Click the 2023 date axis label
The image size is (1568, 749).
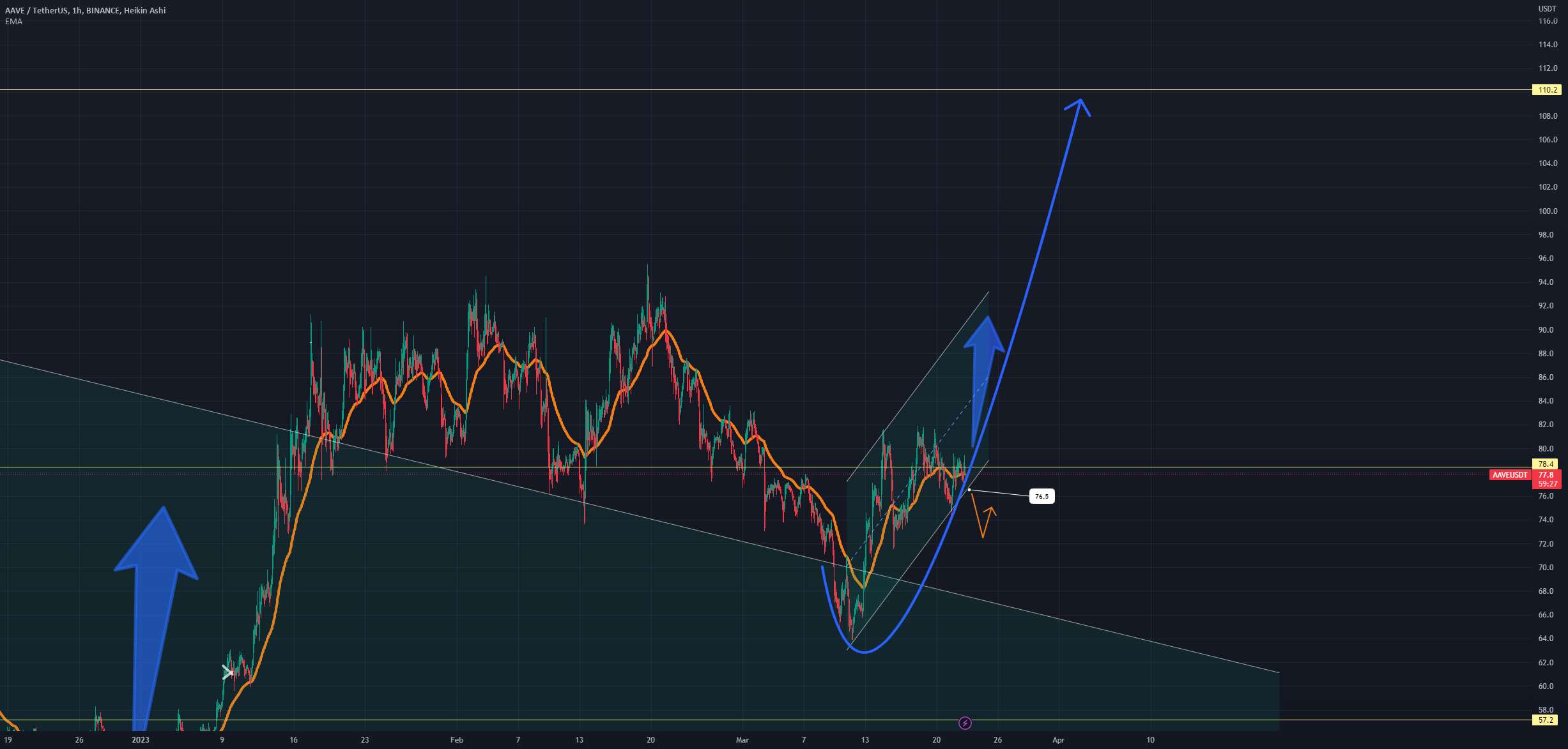(140, 740)
